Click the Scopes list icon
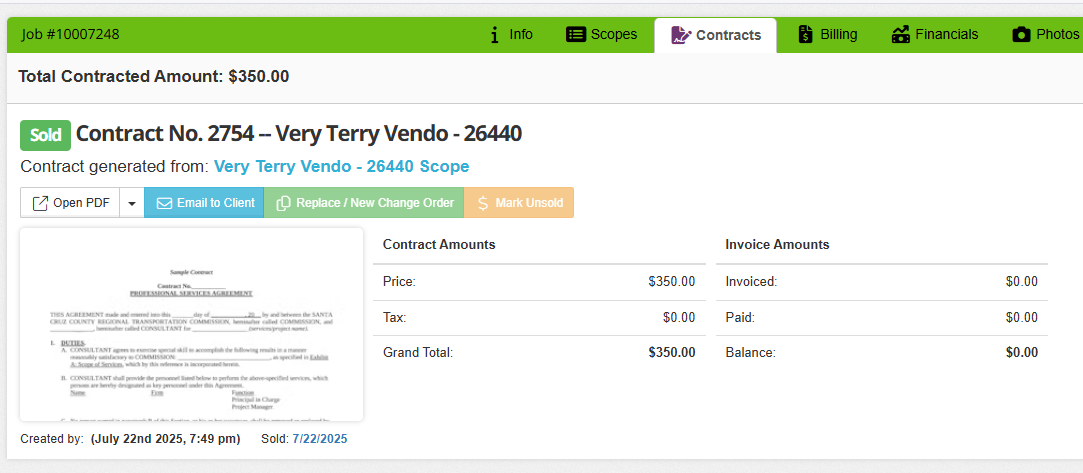 (576, 35)
